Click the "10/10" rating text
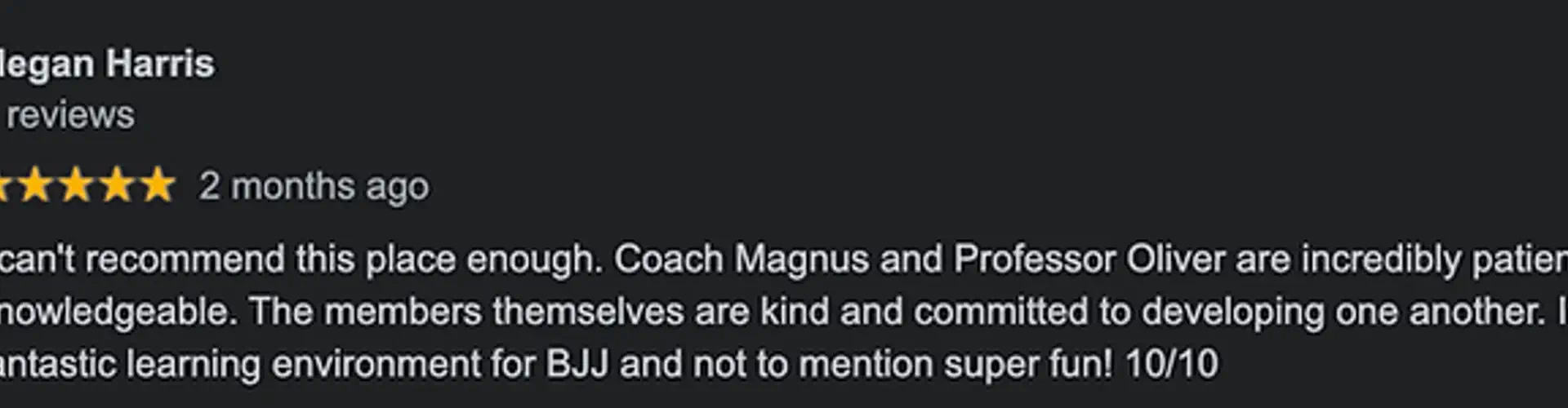This screenshot has height=408, width=1568. coord(1172,364)
